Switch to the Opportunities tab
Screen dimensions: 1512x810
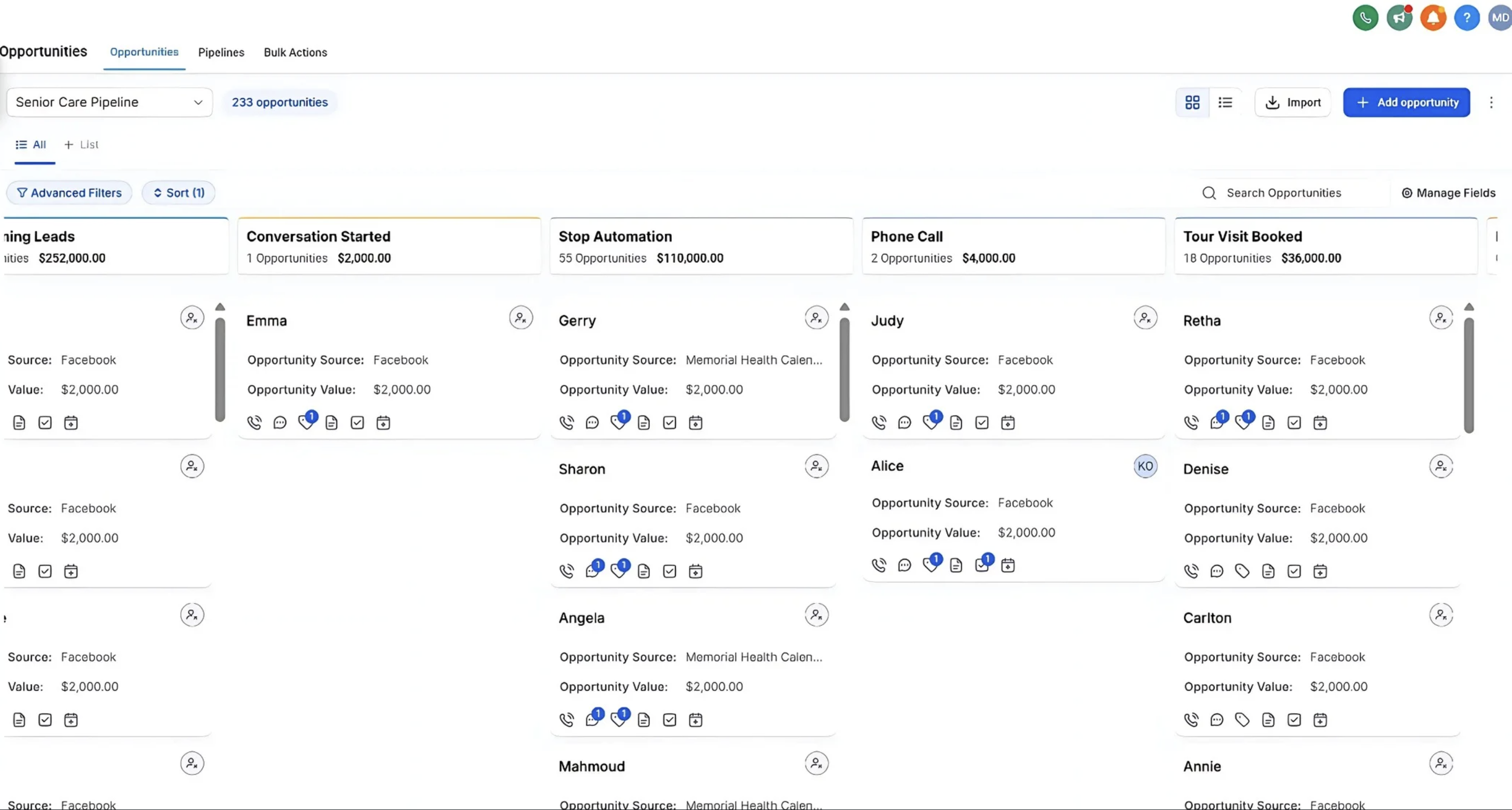(144, 52)
